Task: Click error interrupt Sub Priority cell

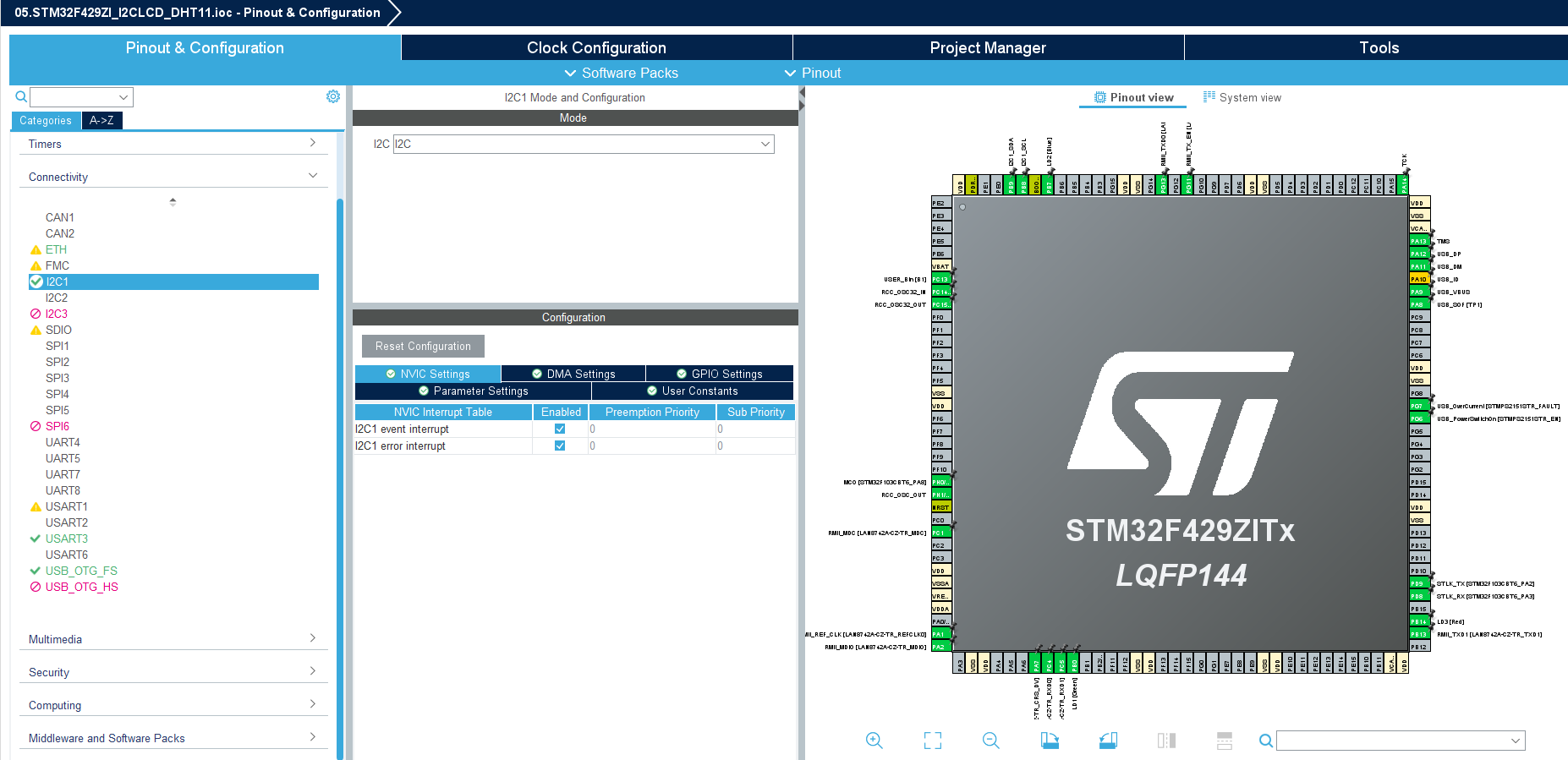Action: (755, 446)
